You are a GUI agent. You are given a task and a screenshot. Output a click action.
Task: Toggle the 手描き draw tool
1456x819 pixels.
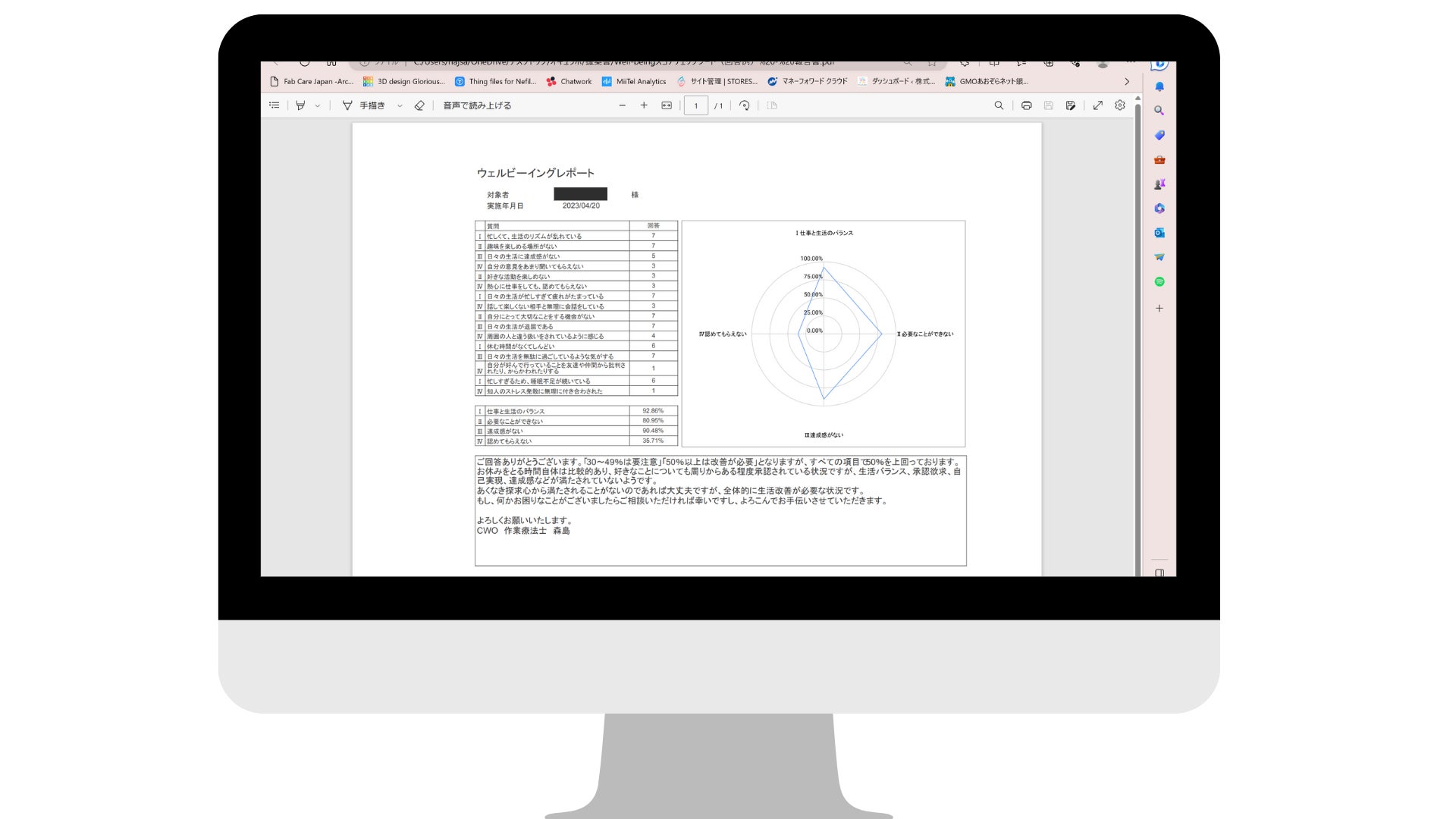coord(364,105)
